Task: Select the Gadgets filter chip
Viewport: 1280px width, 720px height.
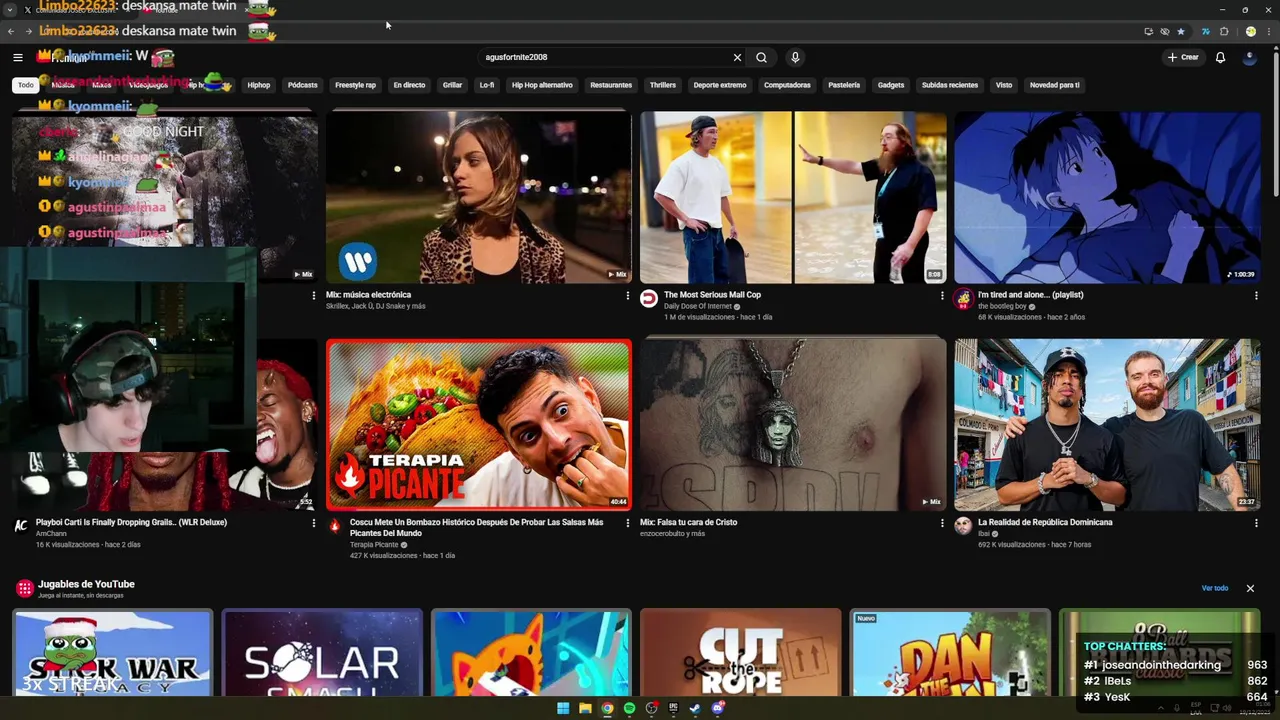Action: pos(891,85)
